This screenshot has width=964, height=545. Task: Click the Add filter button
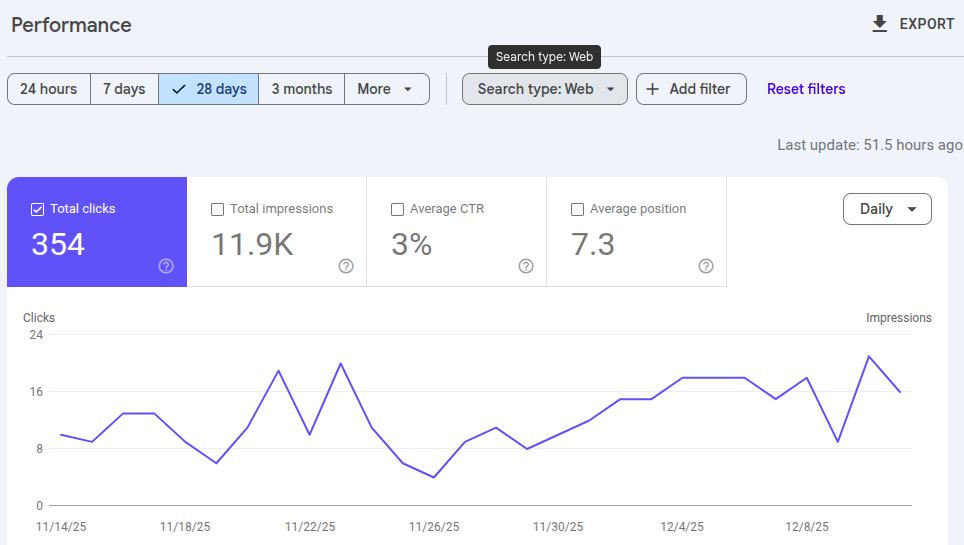coord(691,89)
